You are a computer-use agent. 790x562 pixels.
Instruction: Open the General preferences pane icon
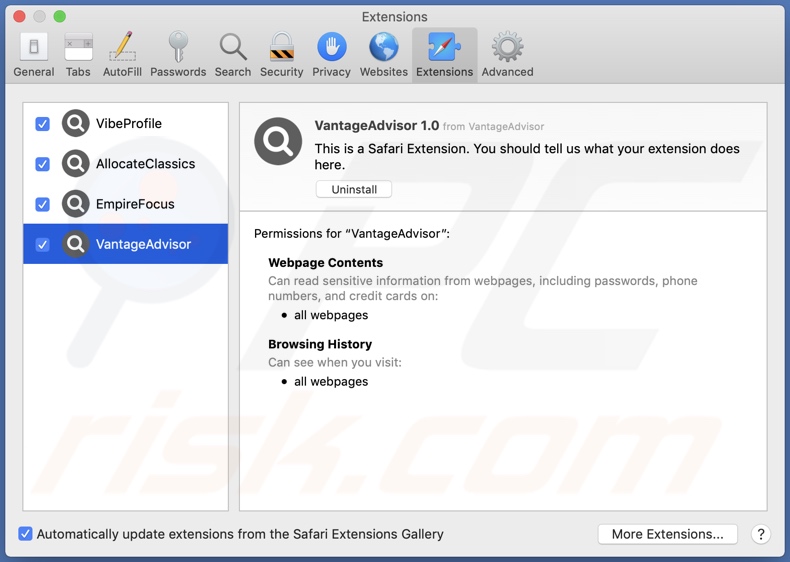34,47
